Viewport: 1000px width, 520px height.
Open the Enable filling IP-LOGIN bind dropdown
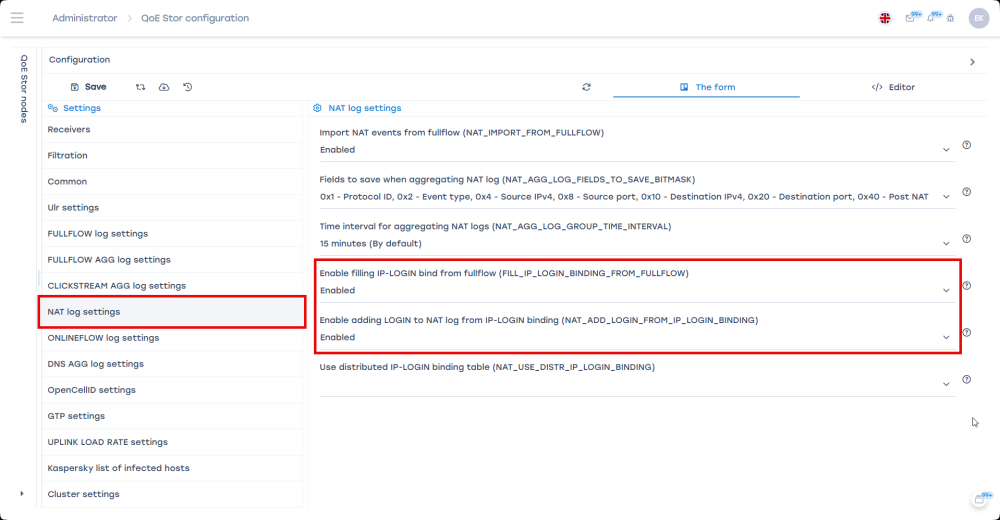click(946, 291)
